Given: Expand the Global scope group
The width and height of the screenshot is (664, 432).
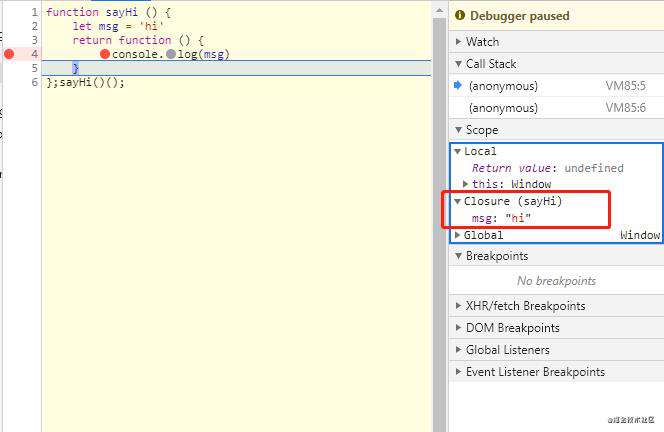Looking at the screenshot, I should coord(458,235).
